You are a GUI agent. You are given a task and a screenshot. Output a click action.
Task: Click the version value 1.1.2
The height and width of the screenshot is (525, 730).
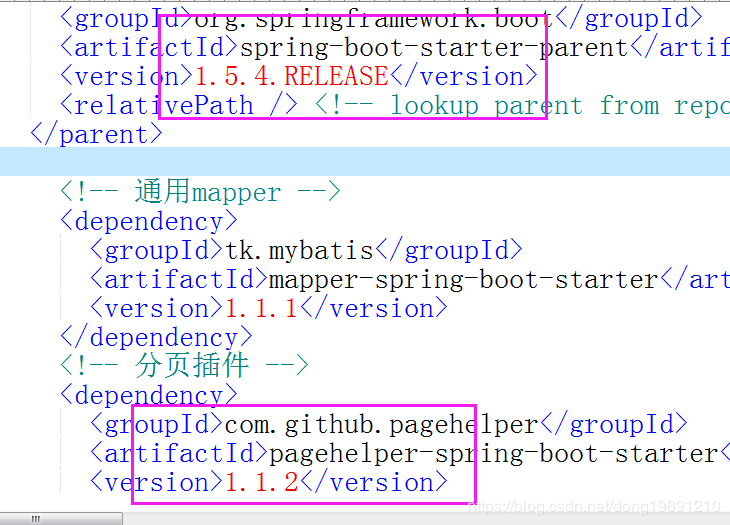pos(261,483)
